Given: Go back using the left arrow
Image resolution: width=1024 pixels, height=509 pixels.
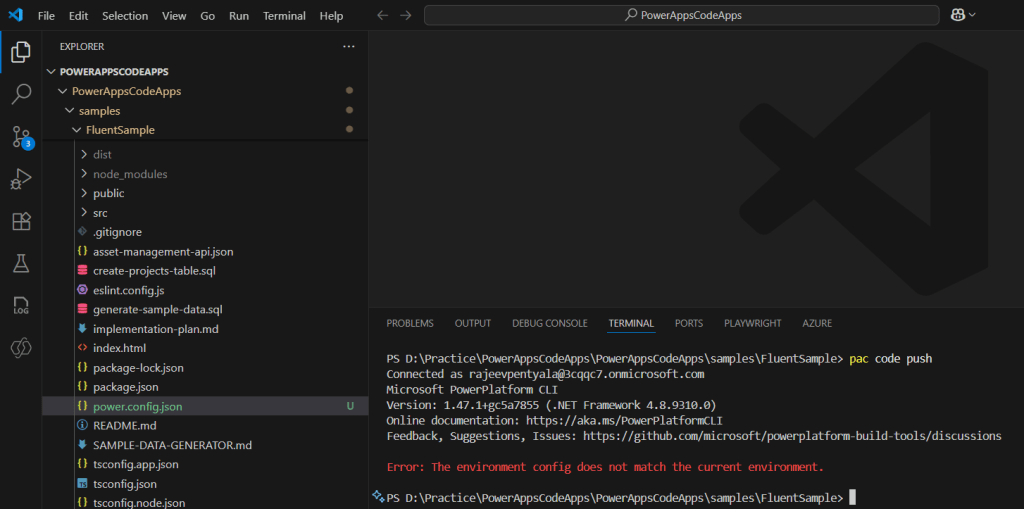Looking at the screenshot, I should [383, 16].
